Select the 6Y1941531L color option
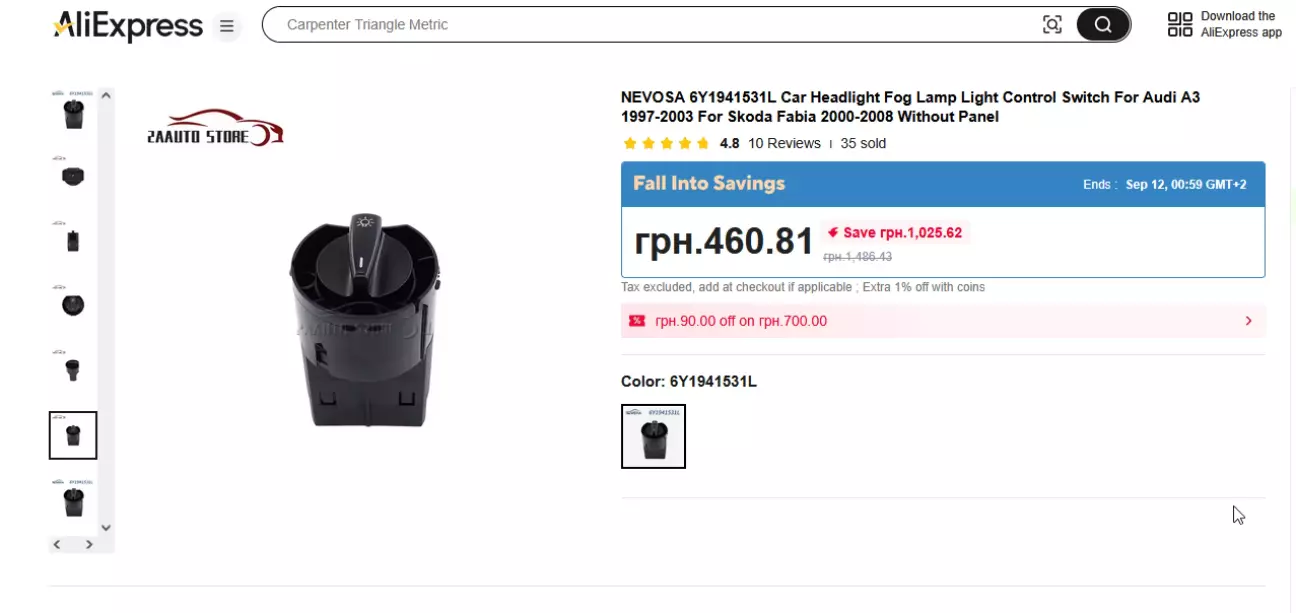 coord(653,436)
